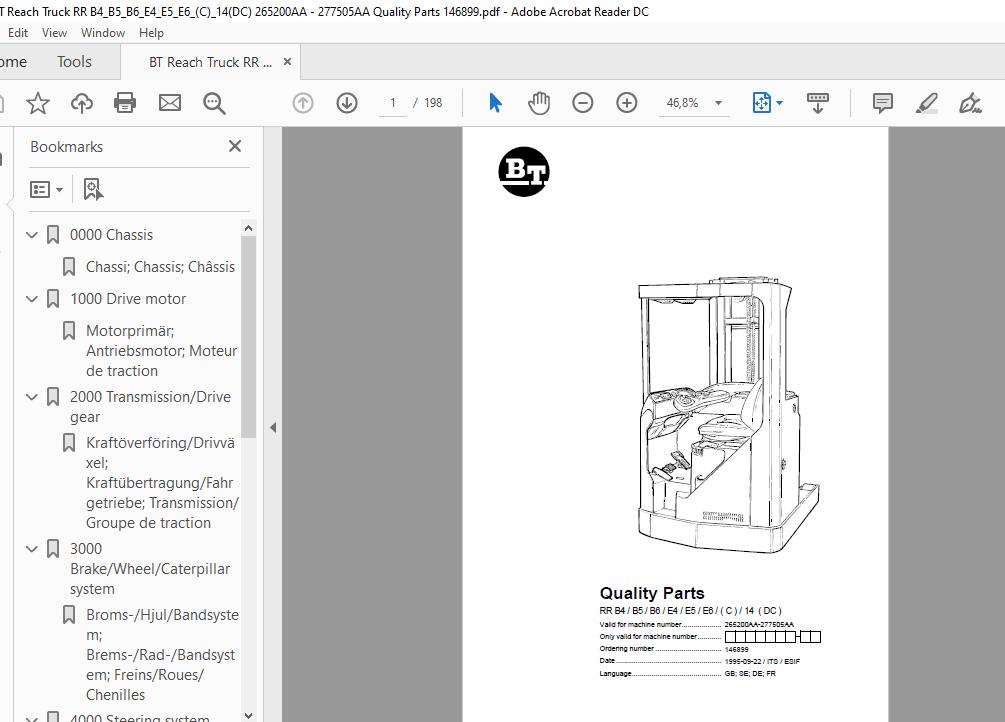Open the Window menu
The height and width of the screenshot is (722, 1005).
coord(102,32)
